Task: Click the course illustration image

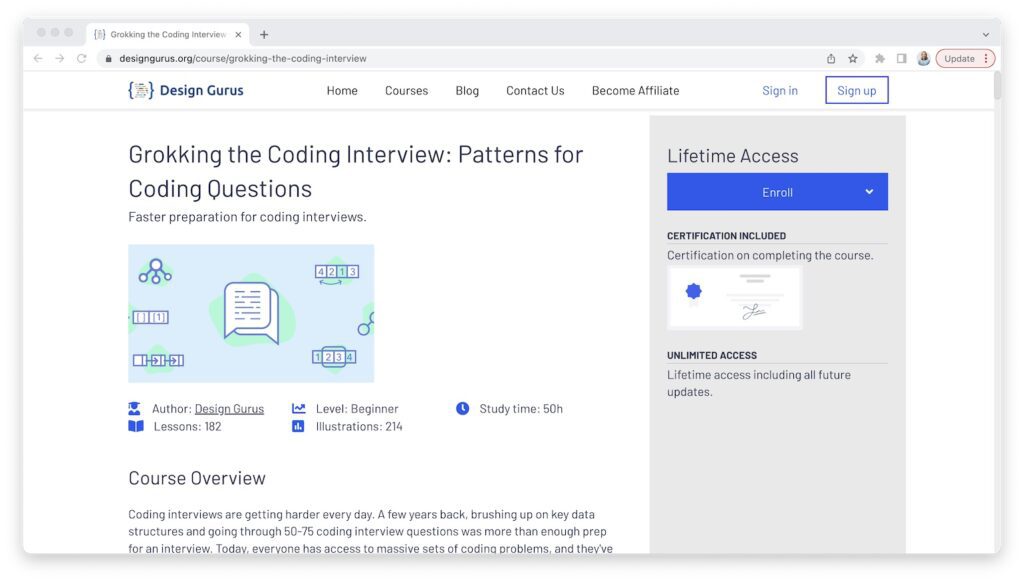Action: [251, 314]
